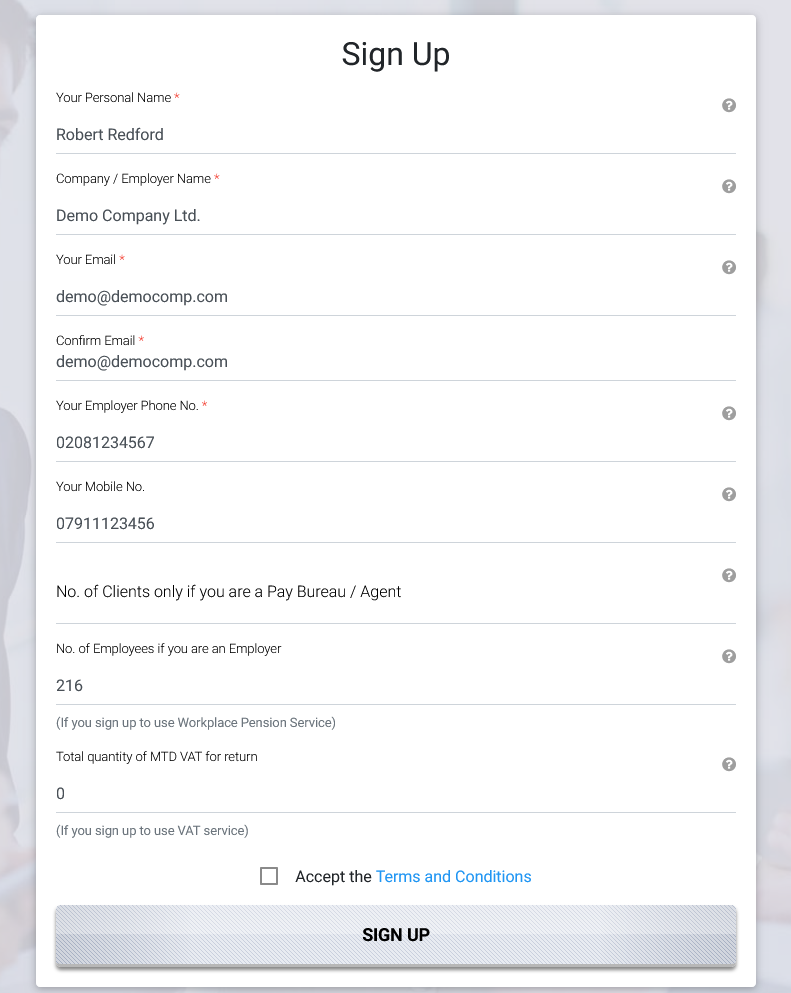
Task: Click help icon for Your Personal Name
Action: (x=729, y=105)
